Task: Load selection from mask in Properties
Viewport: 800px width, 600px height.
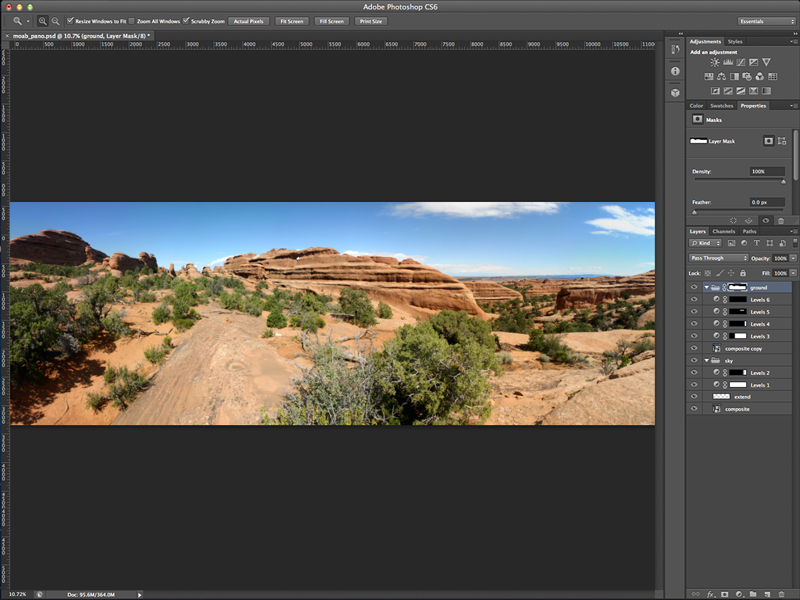Action: [733, 220]
